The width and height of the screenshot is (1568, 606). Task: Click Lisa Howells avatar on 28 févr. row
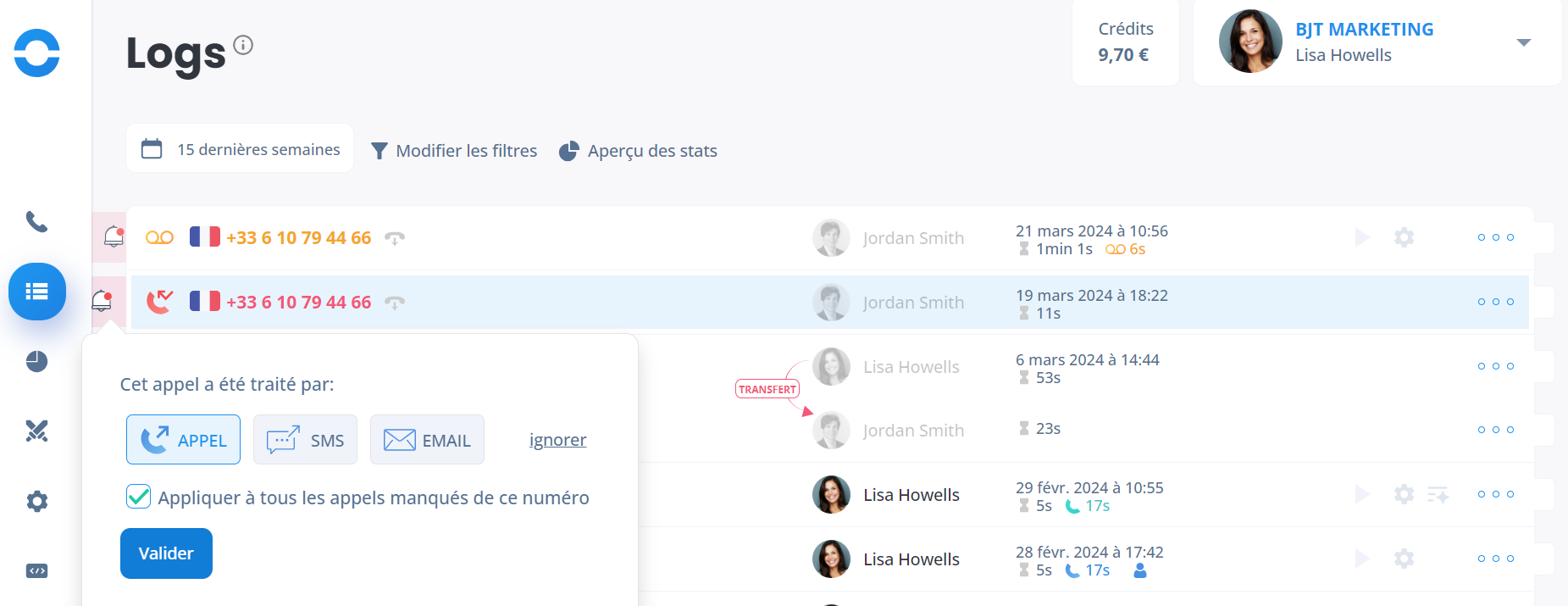coord(831,559)
